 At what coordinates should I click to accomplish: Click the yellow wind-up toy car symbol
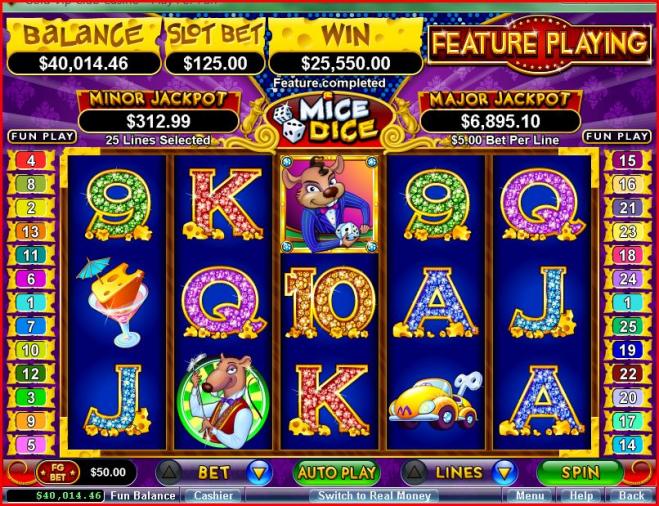[436, 401]
